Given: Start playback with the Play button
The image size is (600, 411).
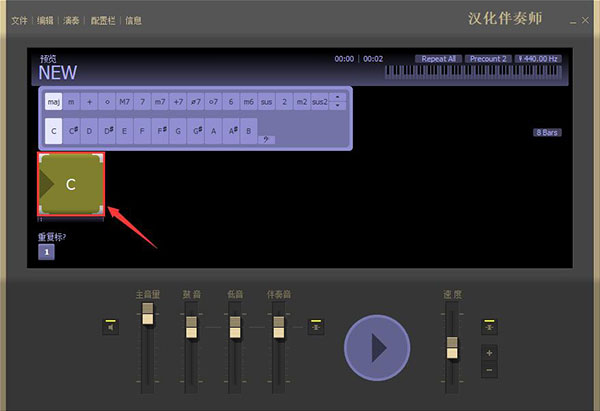Looking at the screenshot, I should point(377,348).
